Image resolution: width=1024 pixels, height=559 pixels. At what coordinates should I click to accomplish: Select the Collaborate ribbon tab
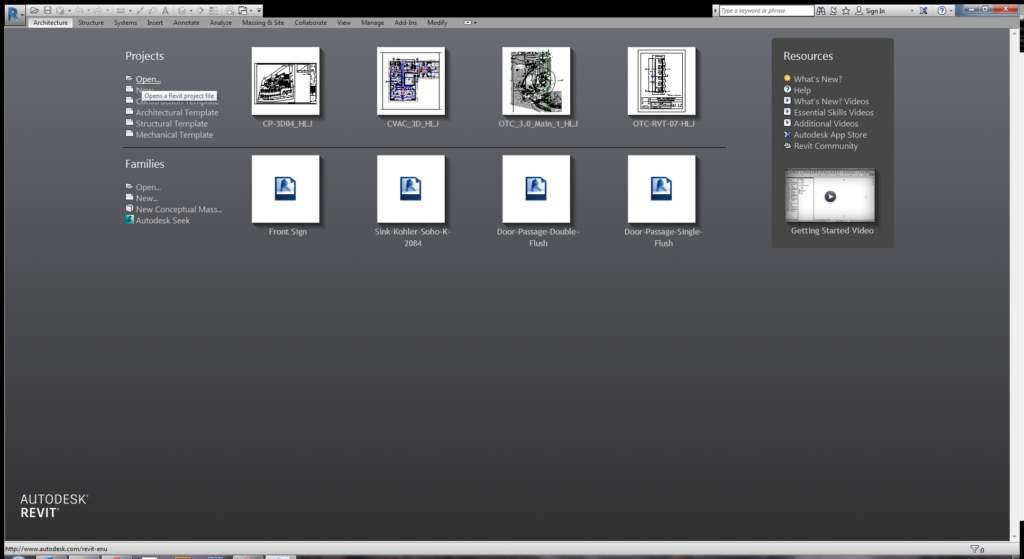(310, 23)
